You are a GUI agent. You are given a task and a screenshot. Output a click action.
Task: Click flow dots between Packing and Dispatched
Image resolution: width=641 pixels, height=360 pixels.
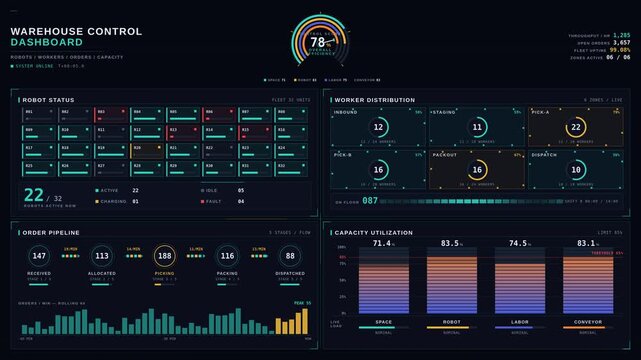[x=259, y=256]
